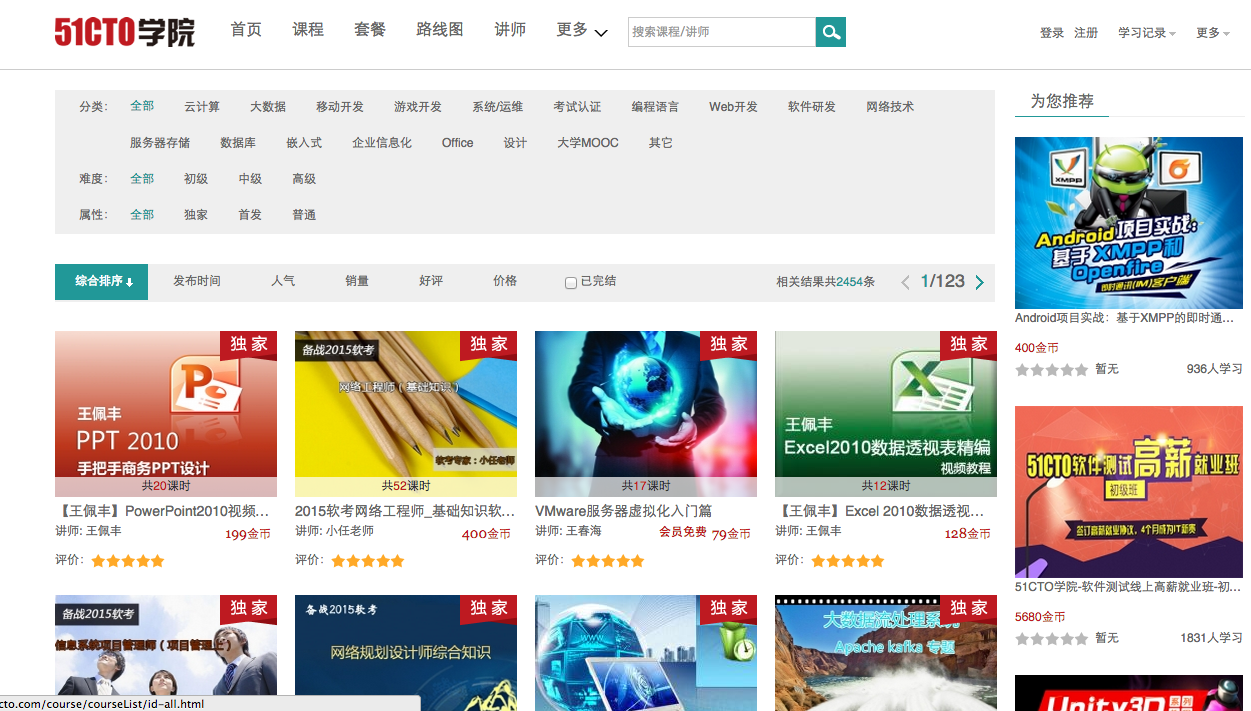Viewport: 1251px width, 711px height.
Task: Sort results by 发布时间
Action: click(197, 281)
